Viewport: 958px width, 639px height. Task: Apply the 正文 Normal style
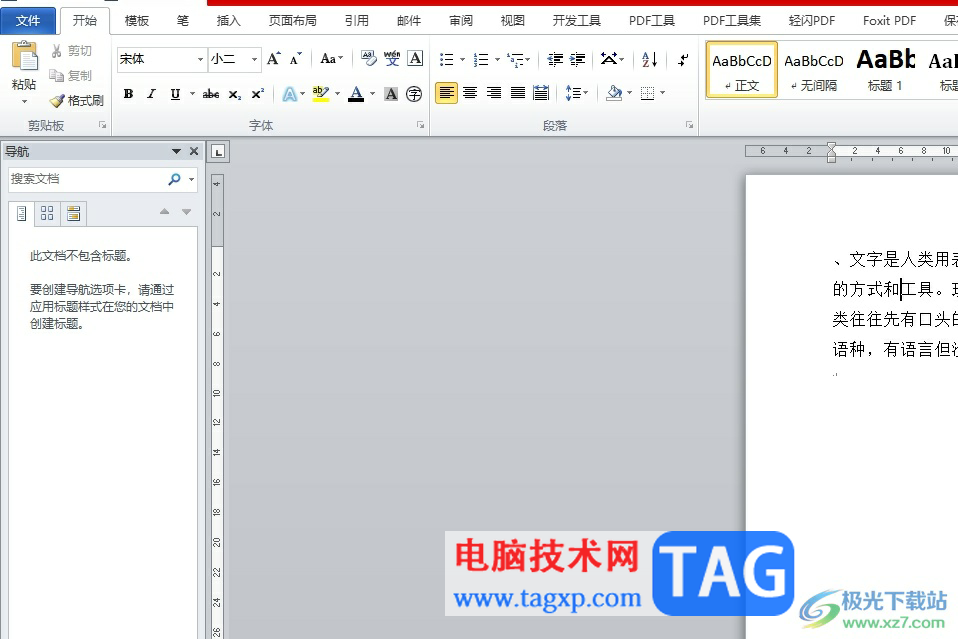(x=742, y=70)
